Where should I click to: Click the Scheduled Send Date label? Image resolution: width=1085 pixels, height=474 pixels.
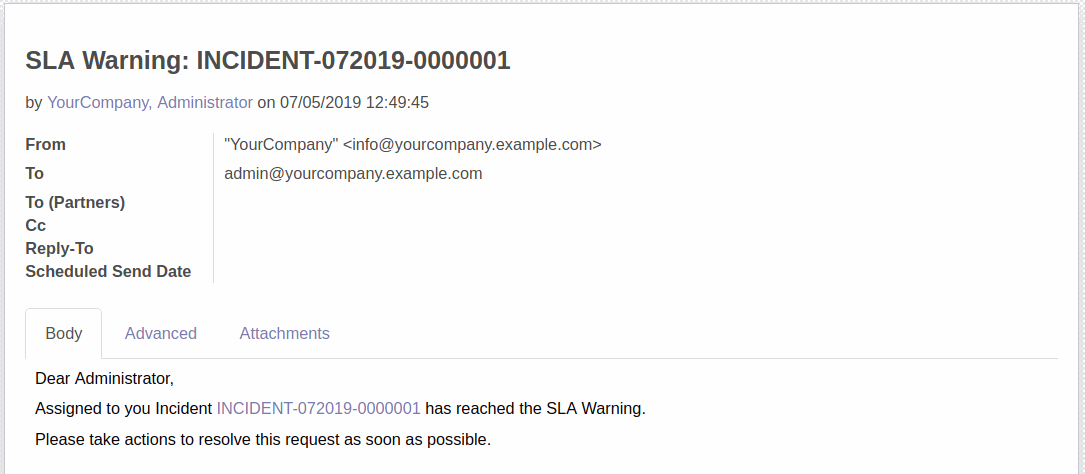108,271
